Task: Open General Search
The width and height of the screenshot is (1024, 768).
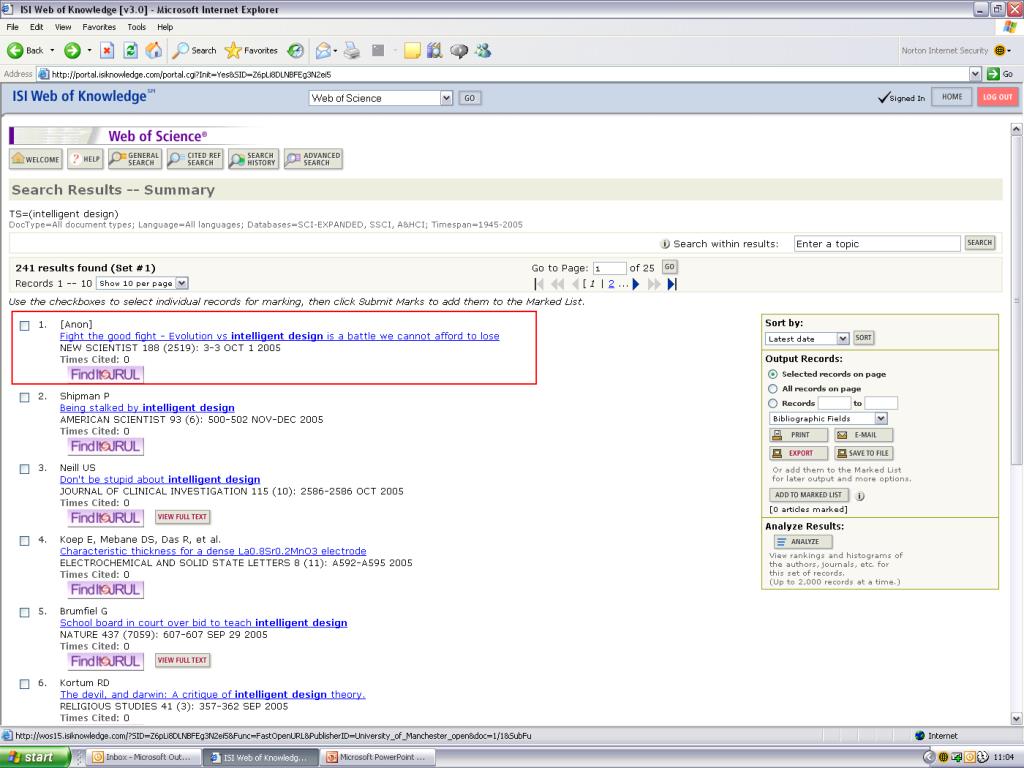Action: point(135,159)
